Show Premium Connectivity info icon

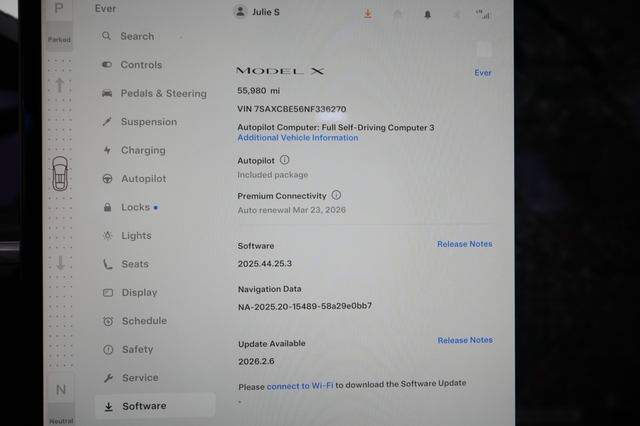[x=336, y=195]
